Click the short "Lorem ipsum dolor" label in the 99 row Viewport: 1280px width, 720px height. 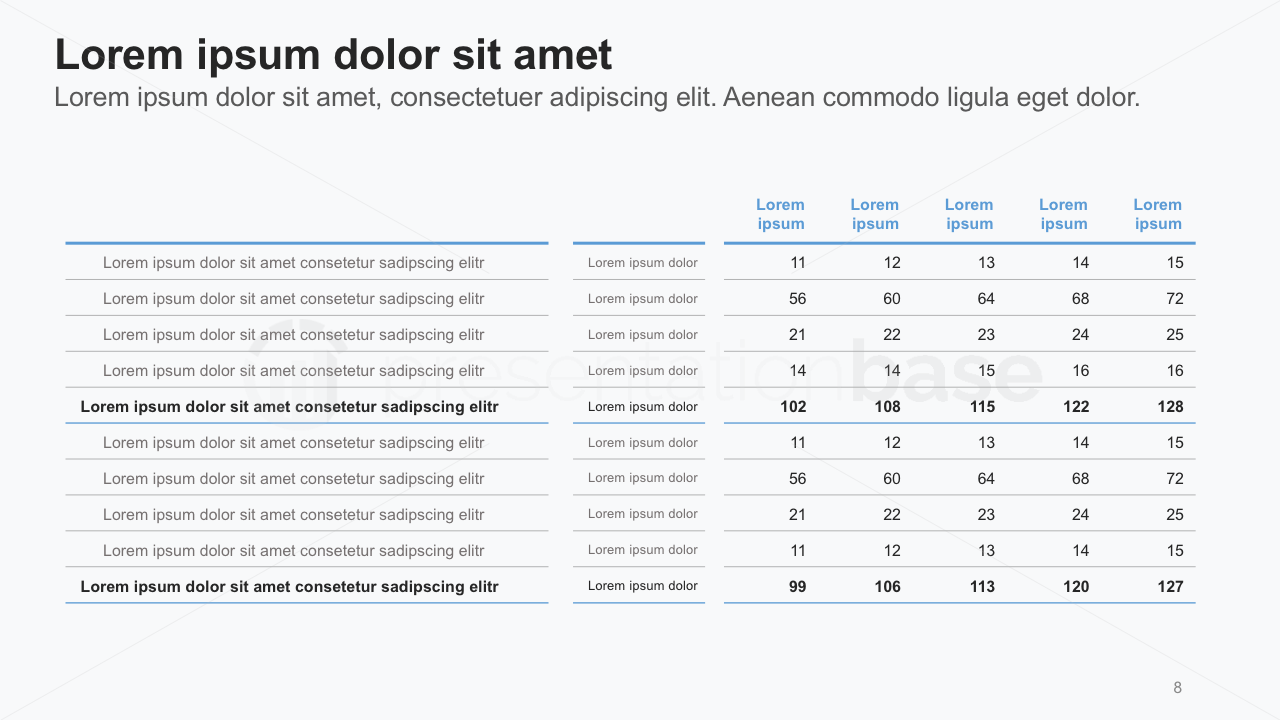pyautogui.click(x=642, y=586)
